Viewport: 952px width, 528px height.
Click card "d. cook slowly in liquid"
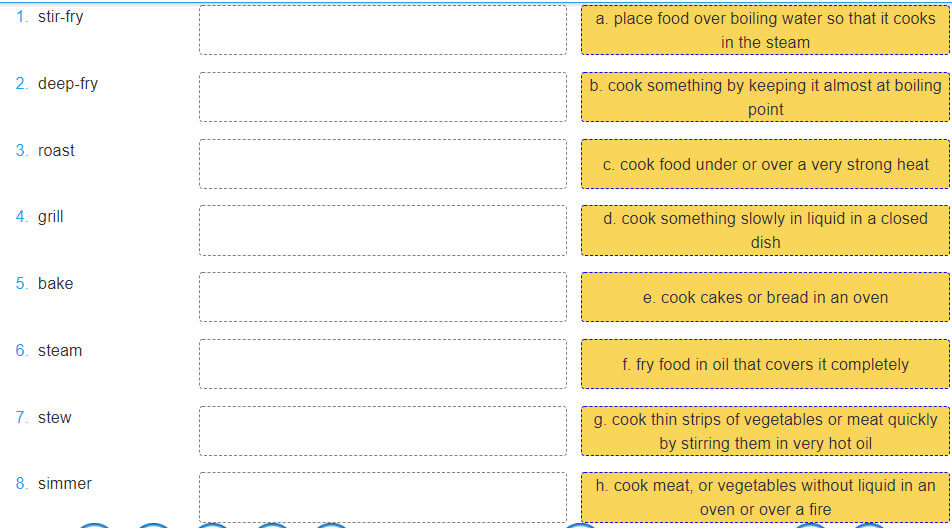coord(765,230)
